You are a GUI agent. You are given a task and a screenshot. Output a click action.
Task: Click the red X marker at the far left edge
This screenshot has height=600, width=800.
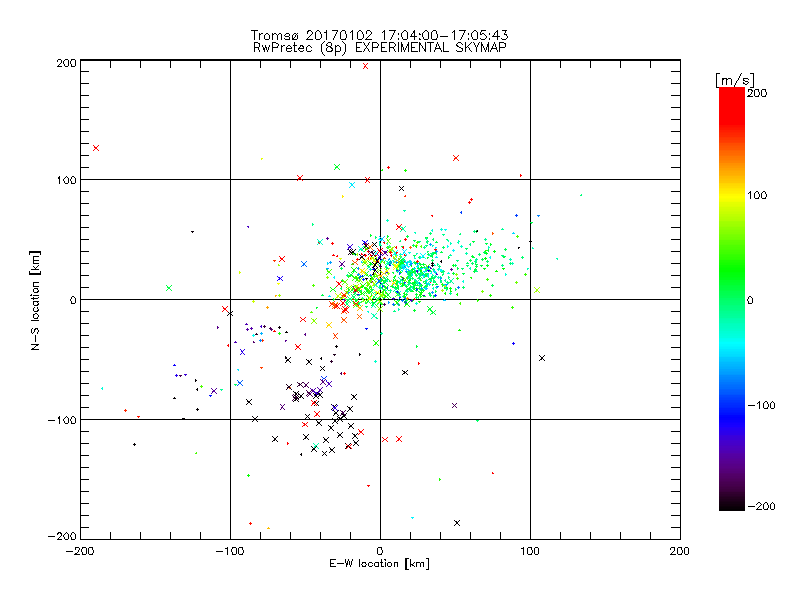tap(96, 148)
